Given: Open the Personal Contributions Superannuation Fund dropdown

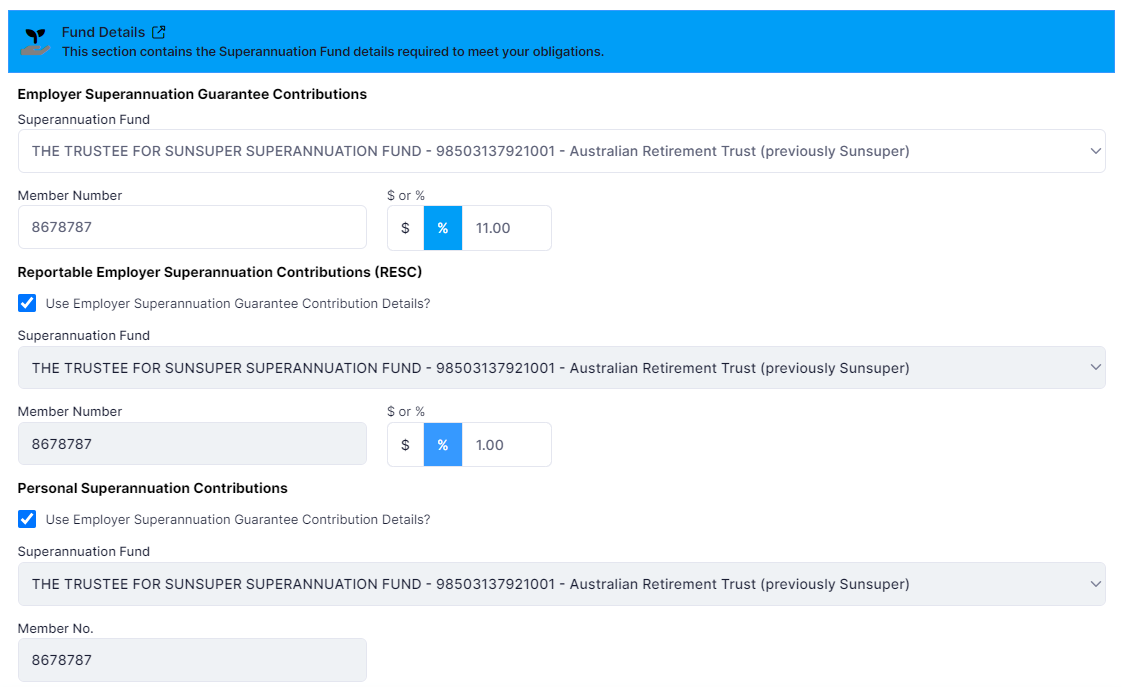Looking at the screenshot, I should (561, 584).
